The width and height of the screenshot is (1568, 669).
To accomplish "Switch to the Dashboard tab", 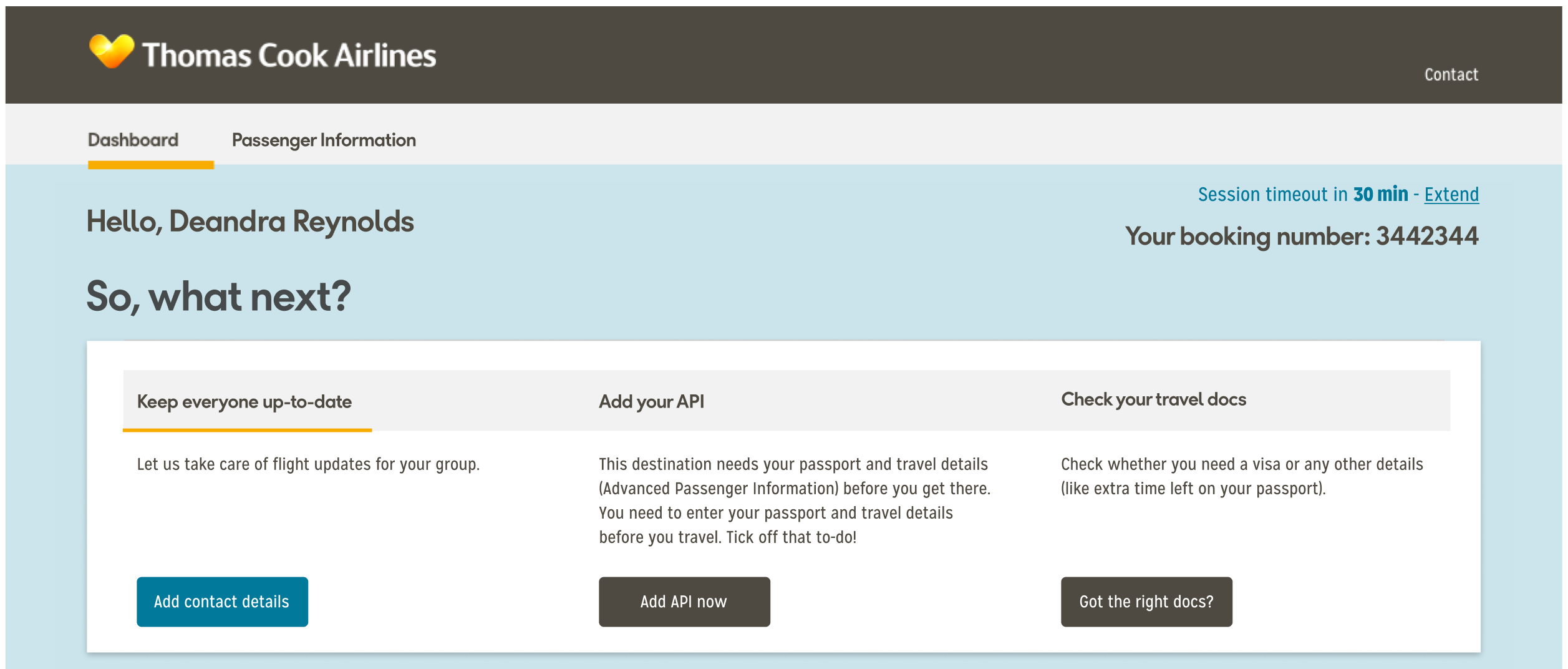I will (x=133, y=140).
